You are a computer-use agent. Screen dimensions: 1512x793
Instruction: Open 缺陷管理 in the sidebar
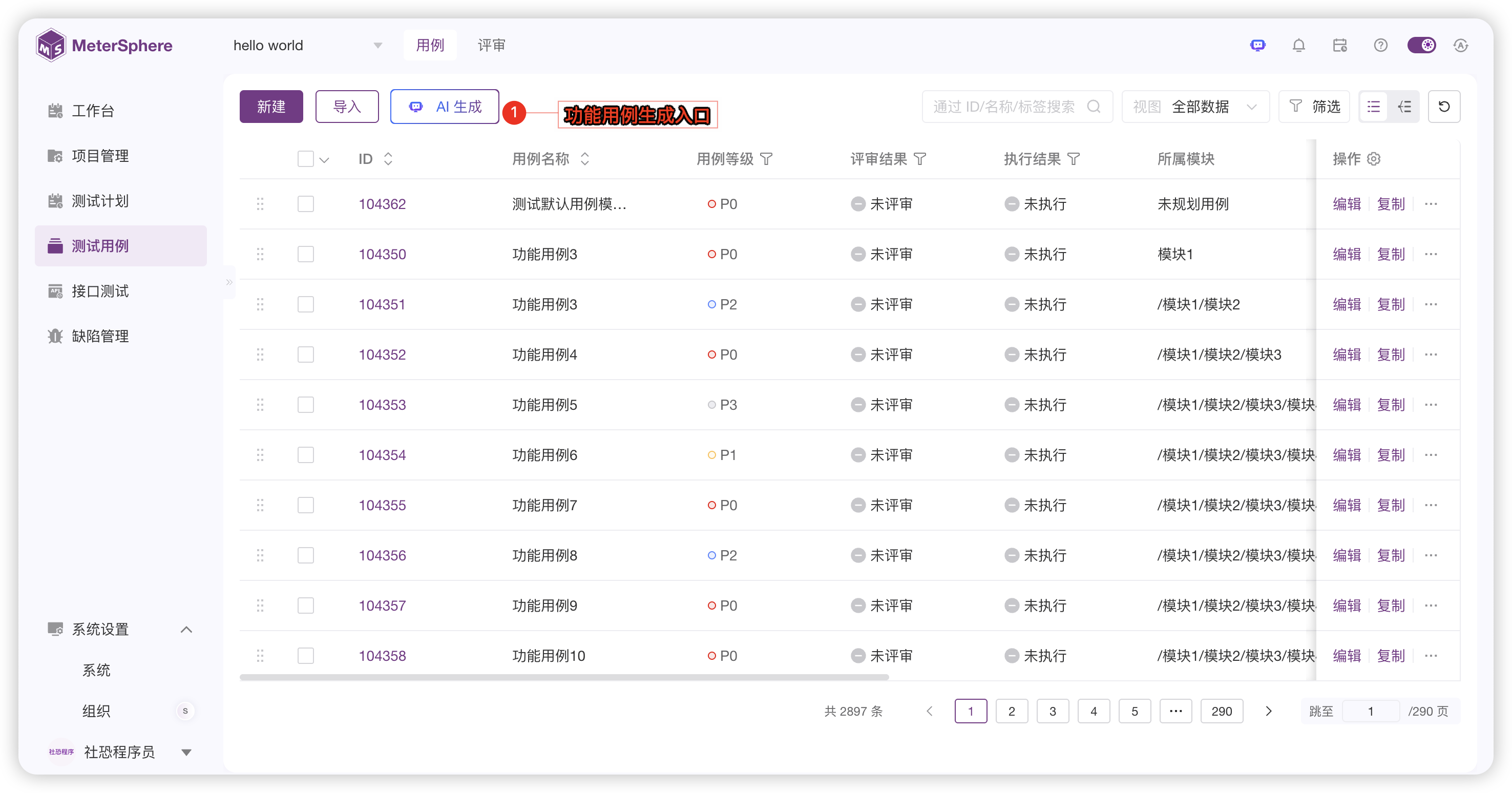pyautogui.click(x=121, y=337)
